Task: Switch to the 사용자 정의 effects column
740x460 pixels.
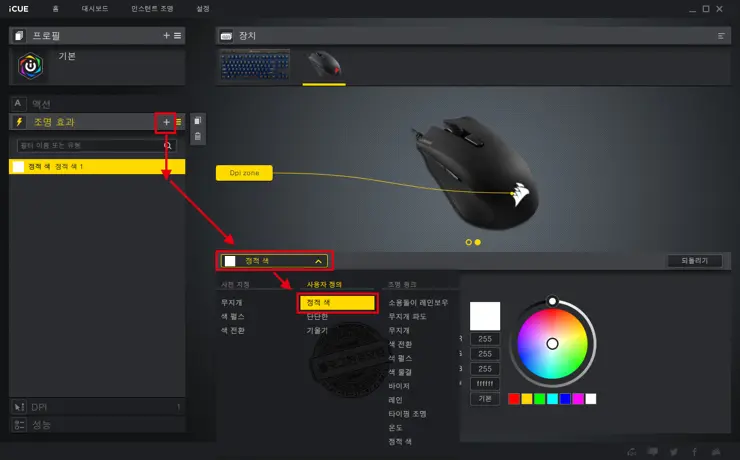Action: pyautogui.click(x=324, y=285)
